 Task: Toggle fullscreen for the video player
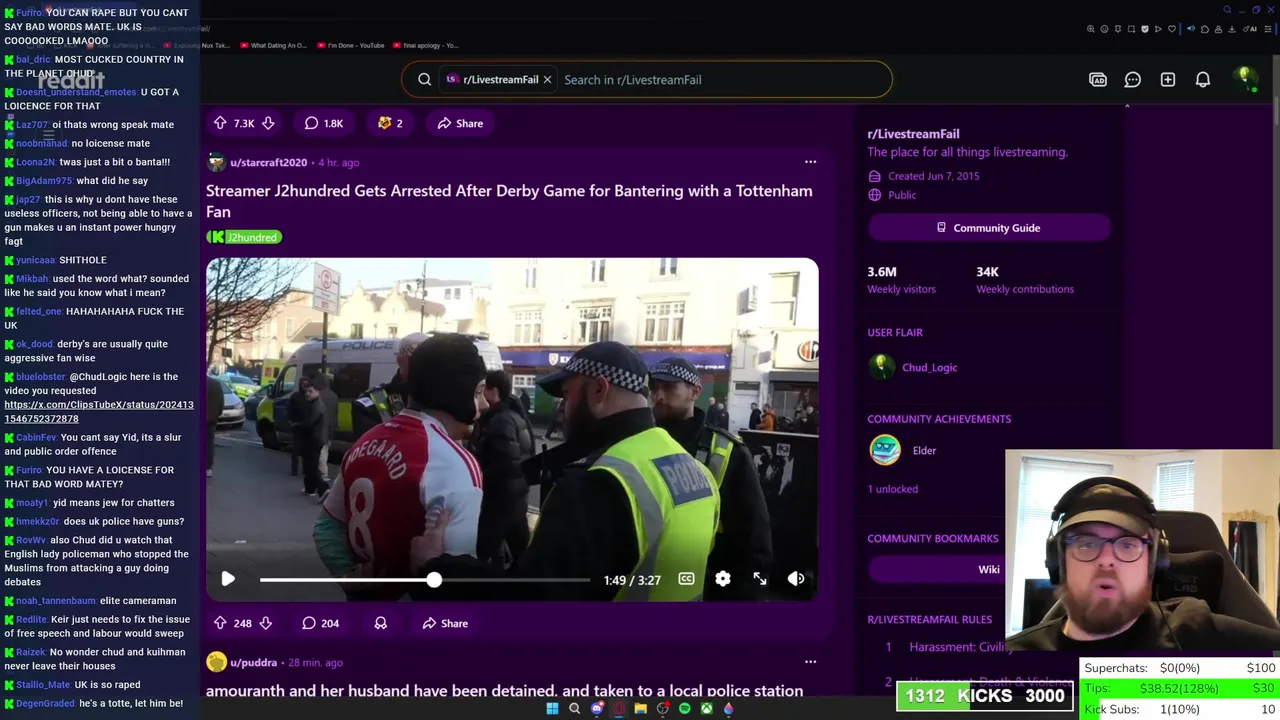[x=760, y=579]
